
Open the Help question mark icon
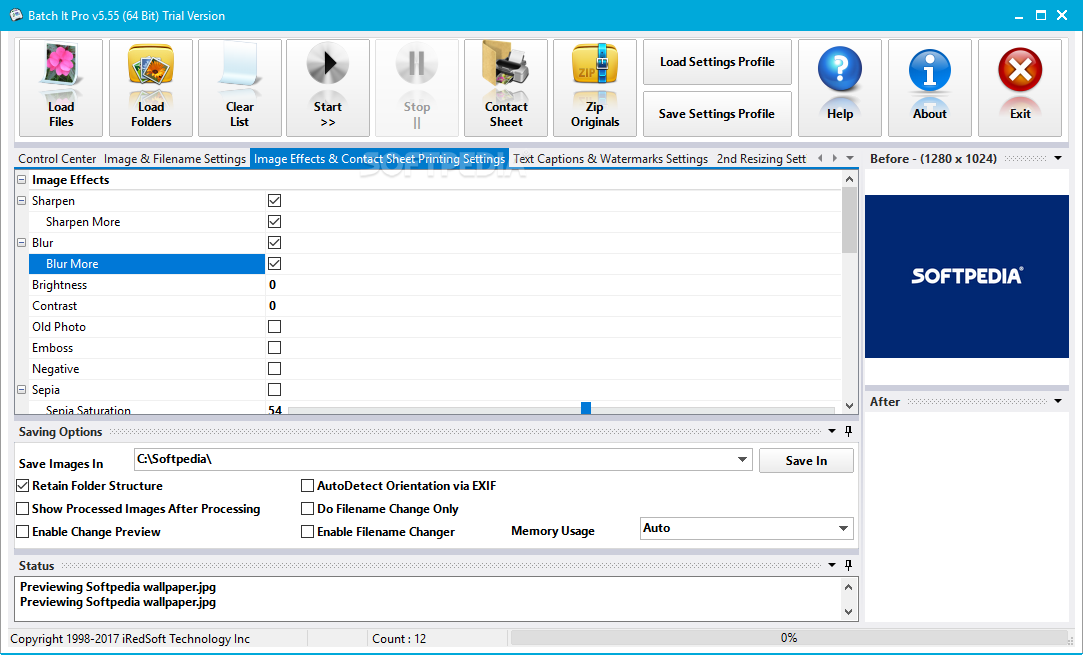840,88
